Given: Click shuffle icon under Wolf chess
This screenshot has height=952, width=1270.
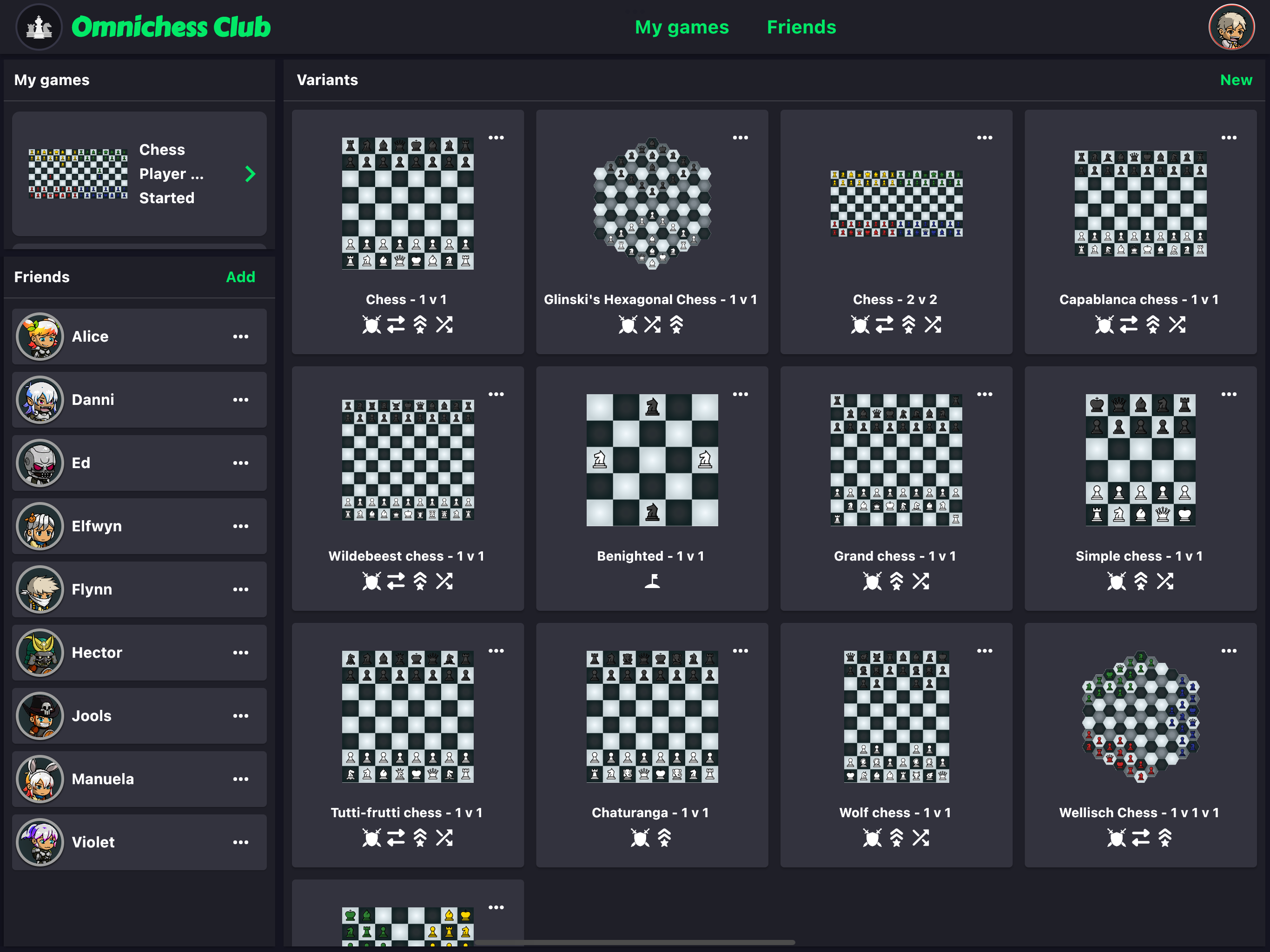Looking at the screenshot, I should point(921,838).
